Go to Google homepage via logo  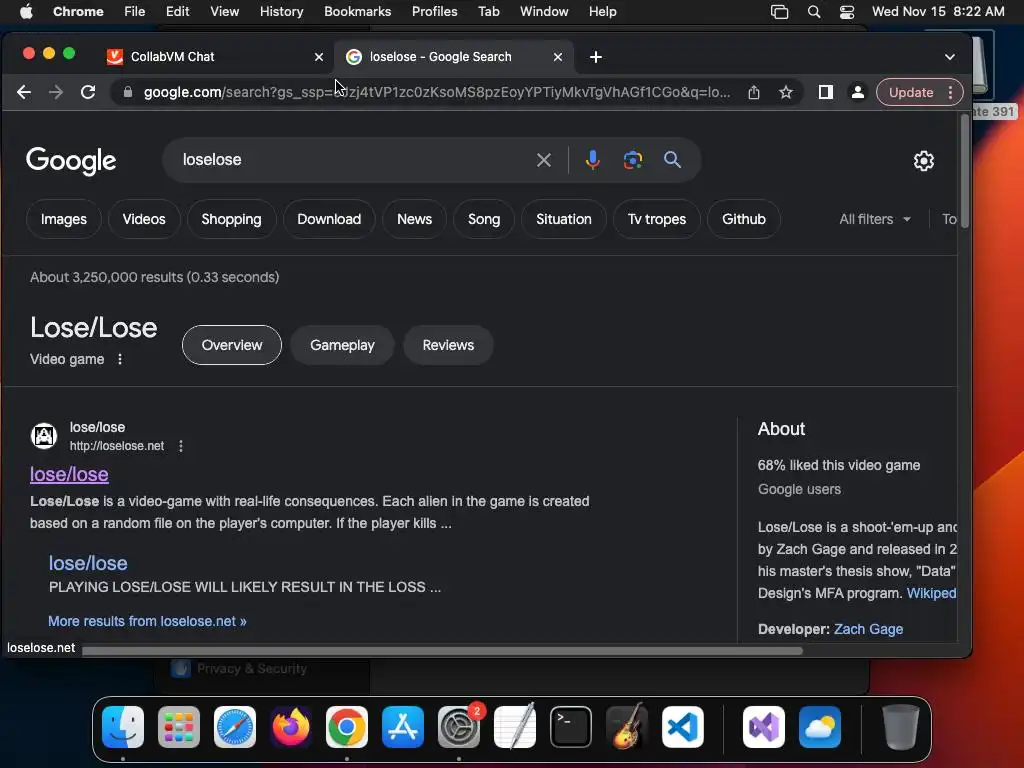71,161
